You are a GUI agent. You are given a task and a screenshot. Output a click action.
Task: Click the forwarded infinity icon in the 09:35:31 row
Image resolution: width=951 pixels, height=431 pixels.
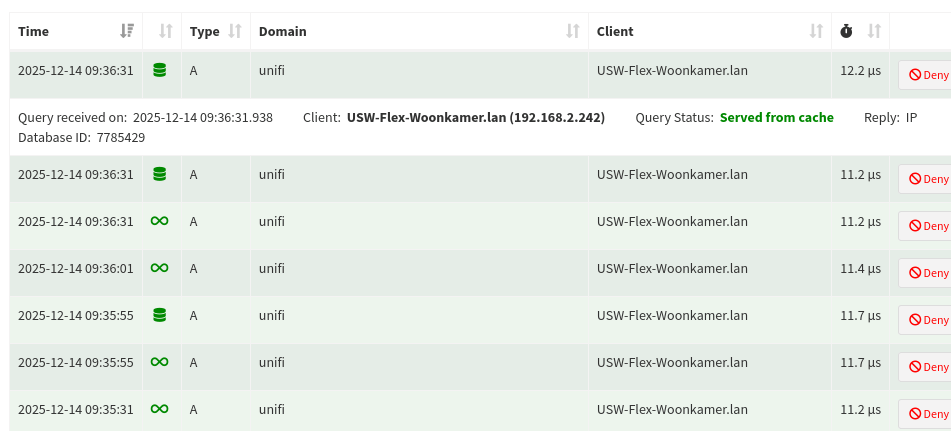159,409
